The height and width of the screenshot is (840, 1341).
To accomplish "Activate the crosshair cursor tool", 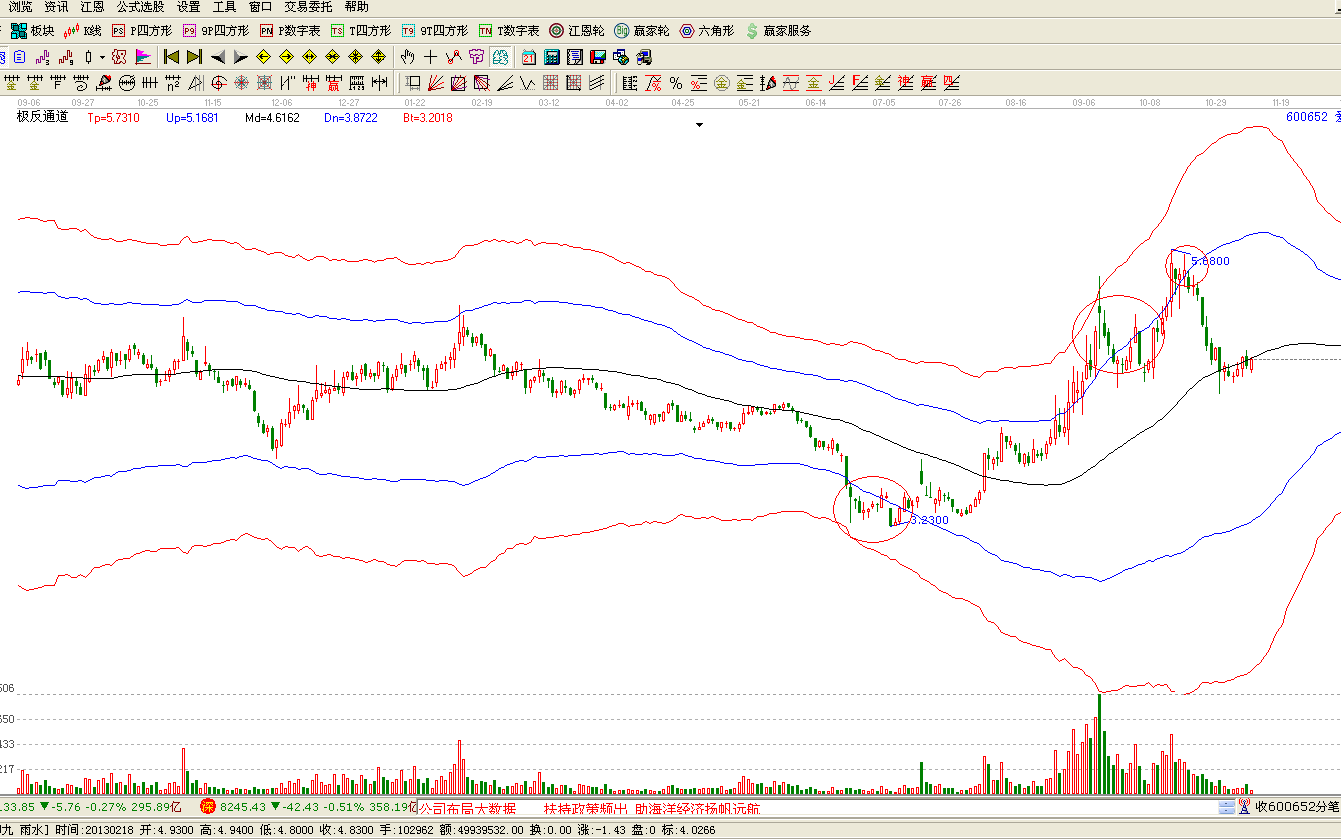I will coord(431,57).
